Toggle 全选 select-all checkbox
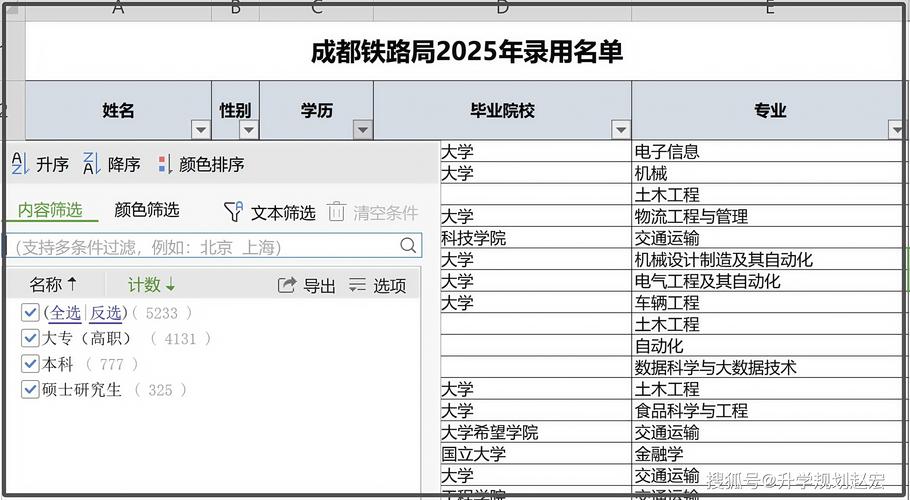Screen dimensions: 910x500 pos(30,313)
